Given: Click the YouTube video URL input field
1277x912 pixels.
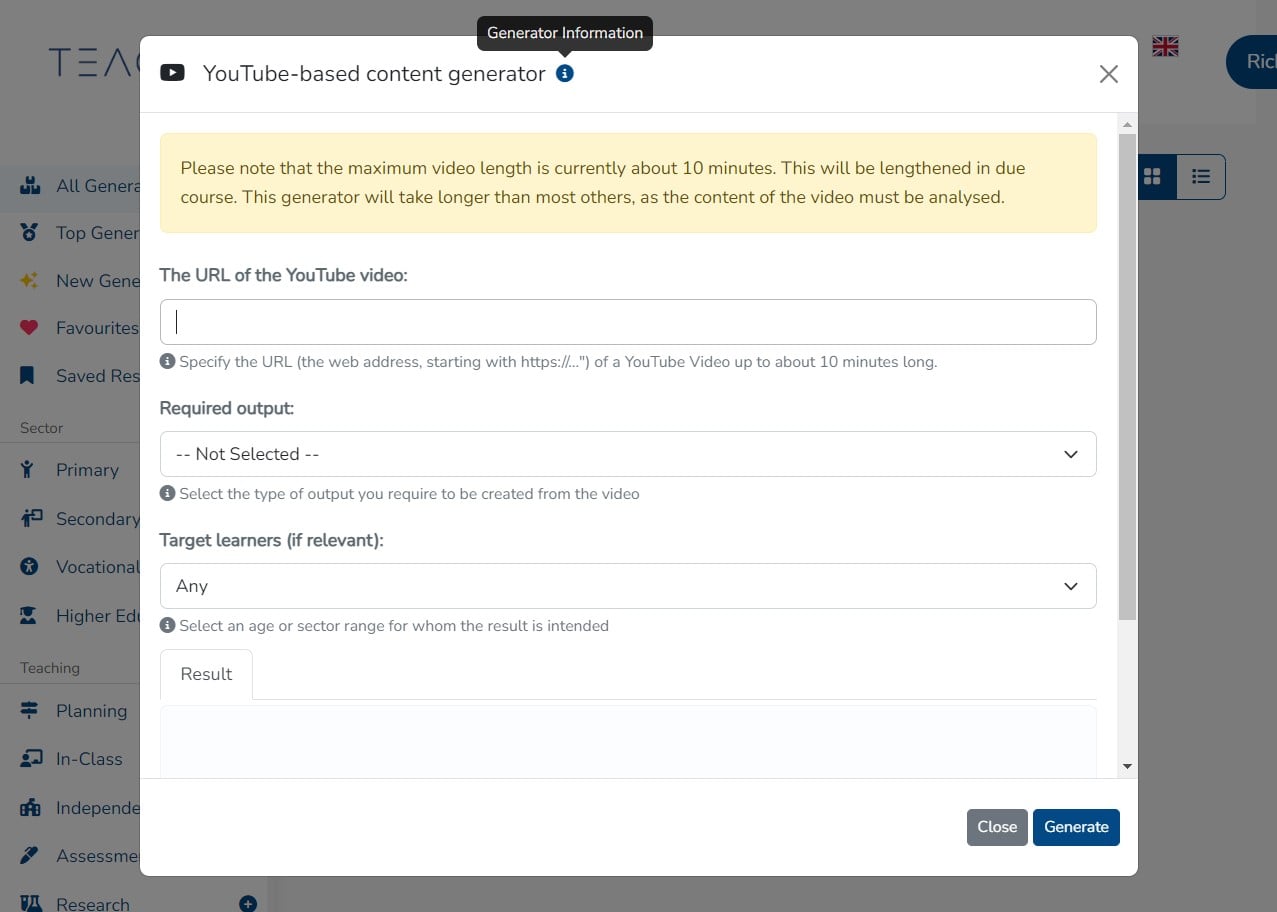Looking at the screenshot, I should (627, 322).
